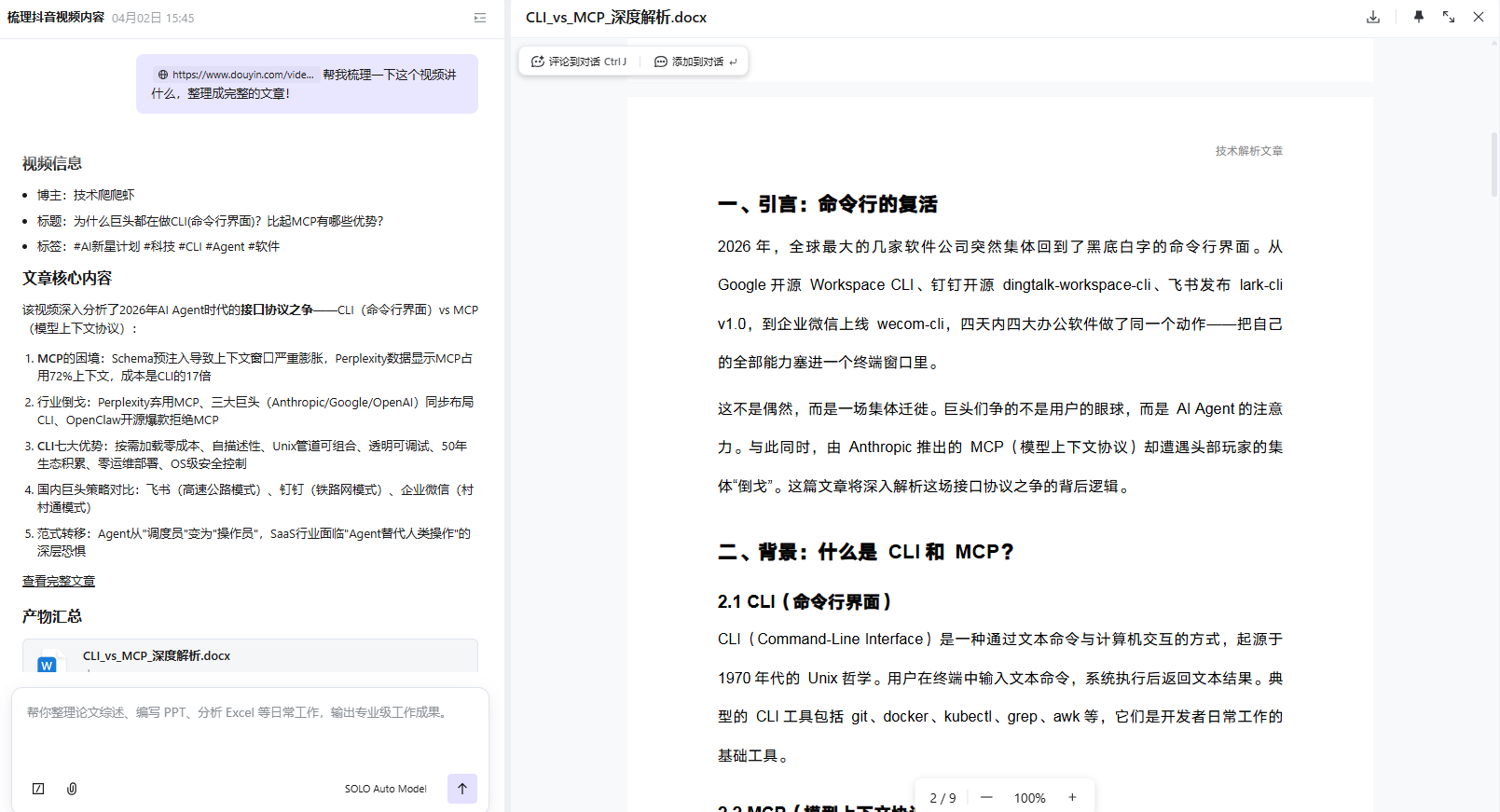Open the douyin.com video link

click(x=236, y=75)
